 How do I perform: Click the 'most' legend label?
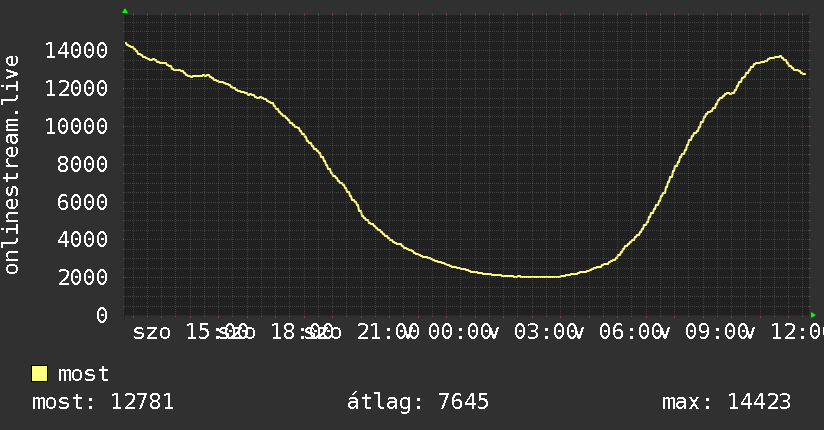tap(83, 374)
